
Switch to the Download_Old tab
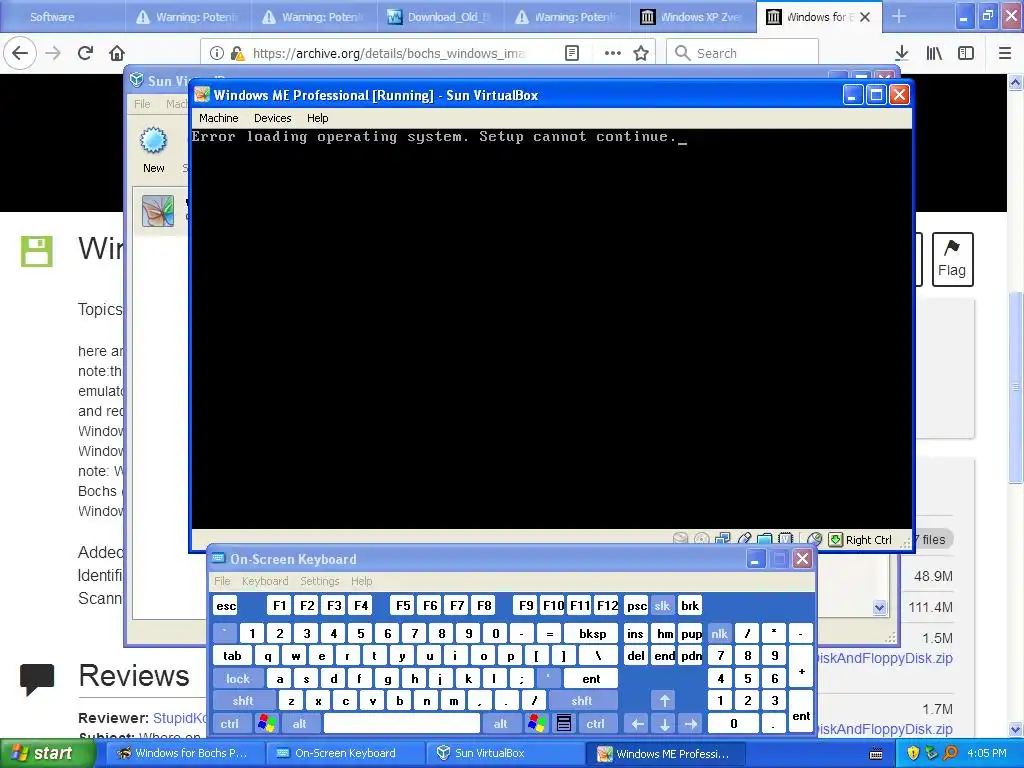(x=440, y=16)
